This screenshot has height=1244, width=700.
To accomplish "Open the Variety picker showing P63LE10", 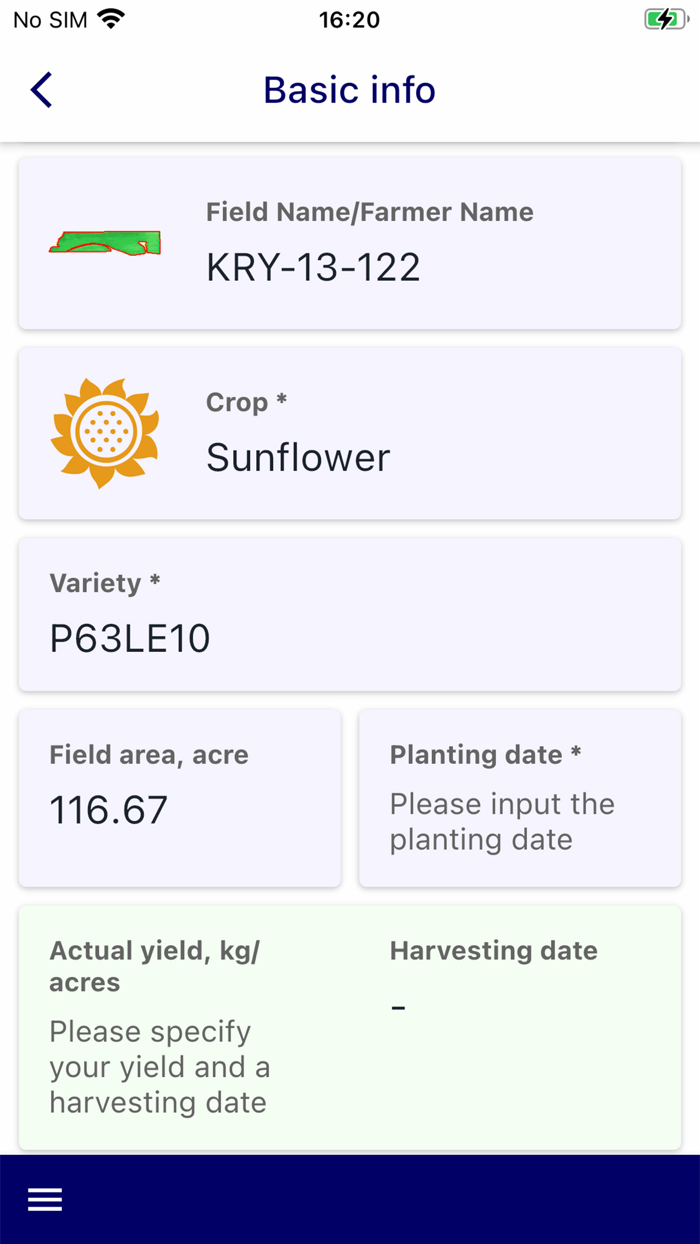I will 349,614.
